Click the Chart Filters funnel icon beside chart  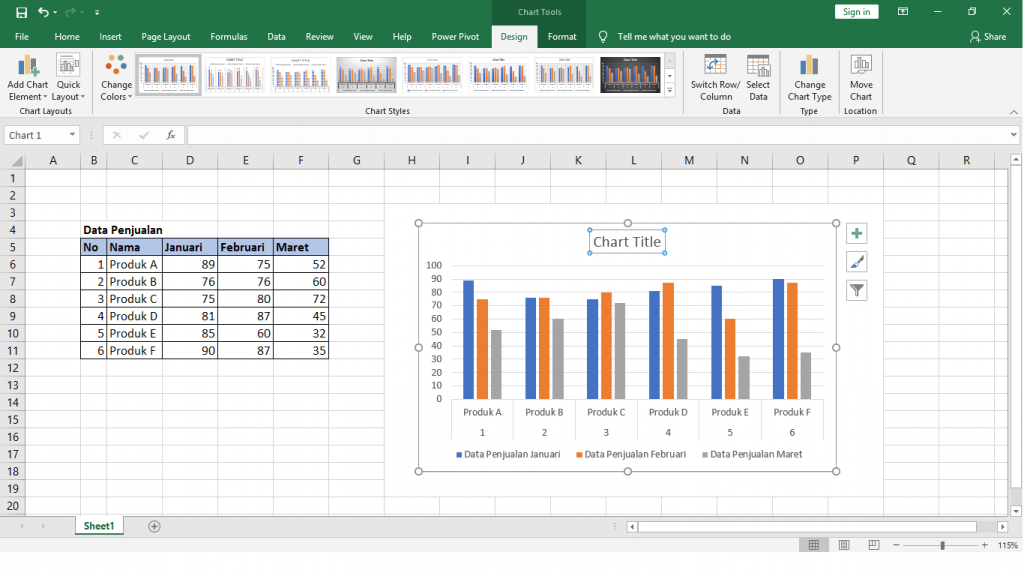[856, 290]
